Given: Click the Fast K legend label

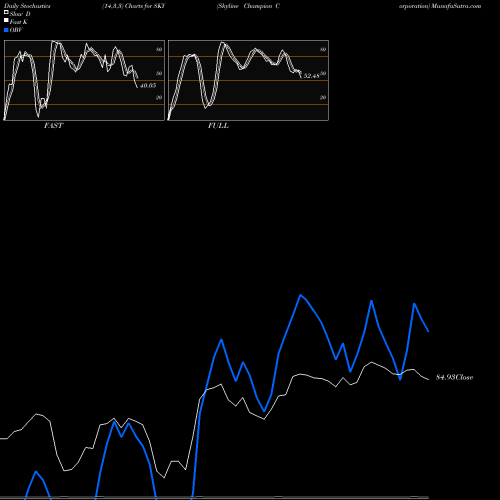Looking at the screenshot, I should 19,22.
